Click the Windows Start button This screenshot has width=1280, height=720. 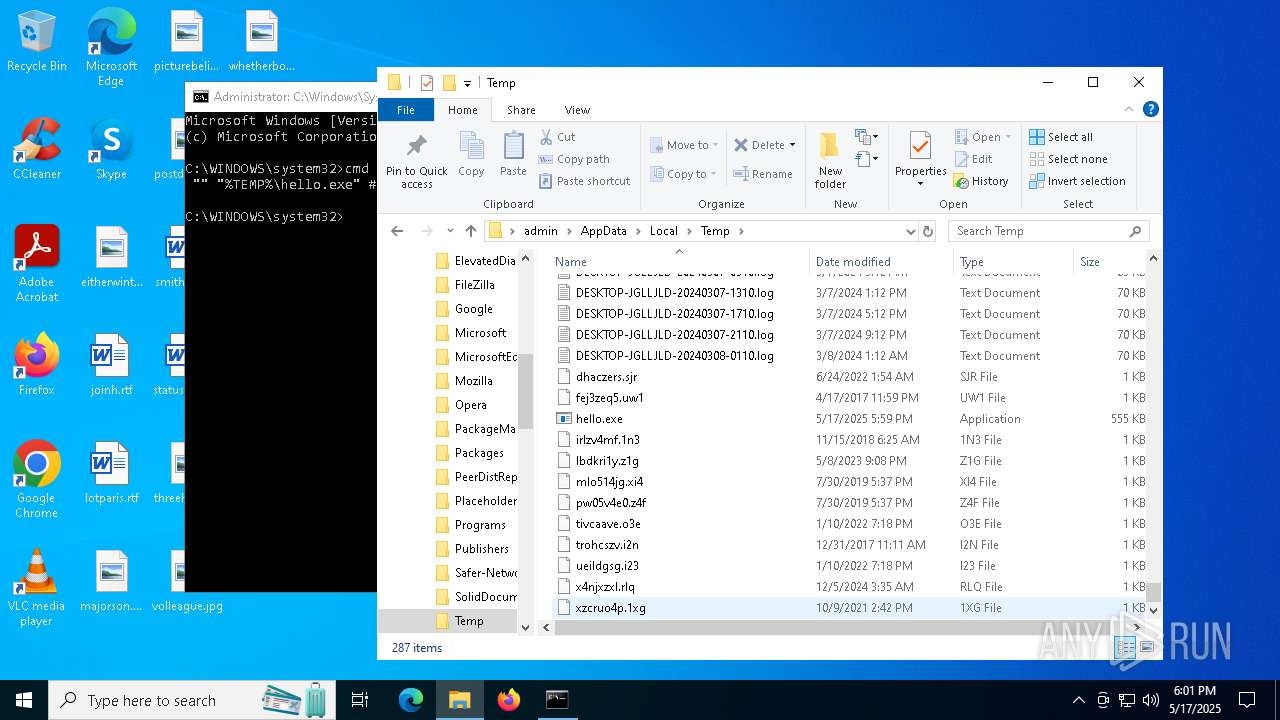tap(24, 700)
